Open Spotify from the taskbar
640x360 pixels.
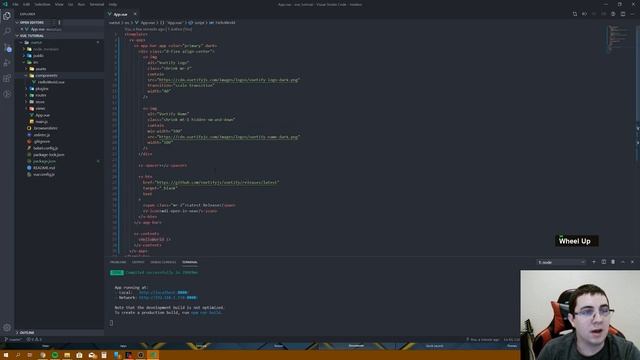pyautogui.click(x=55, y=355)
